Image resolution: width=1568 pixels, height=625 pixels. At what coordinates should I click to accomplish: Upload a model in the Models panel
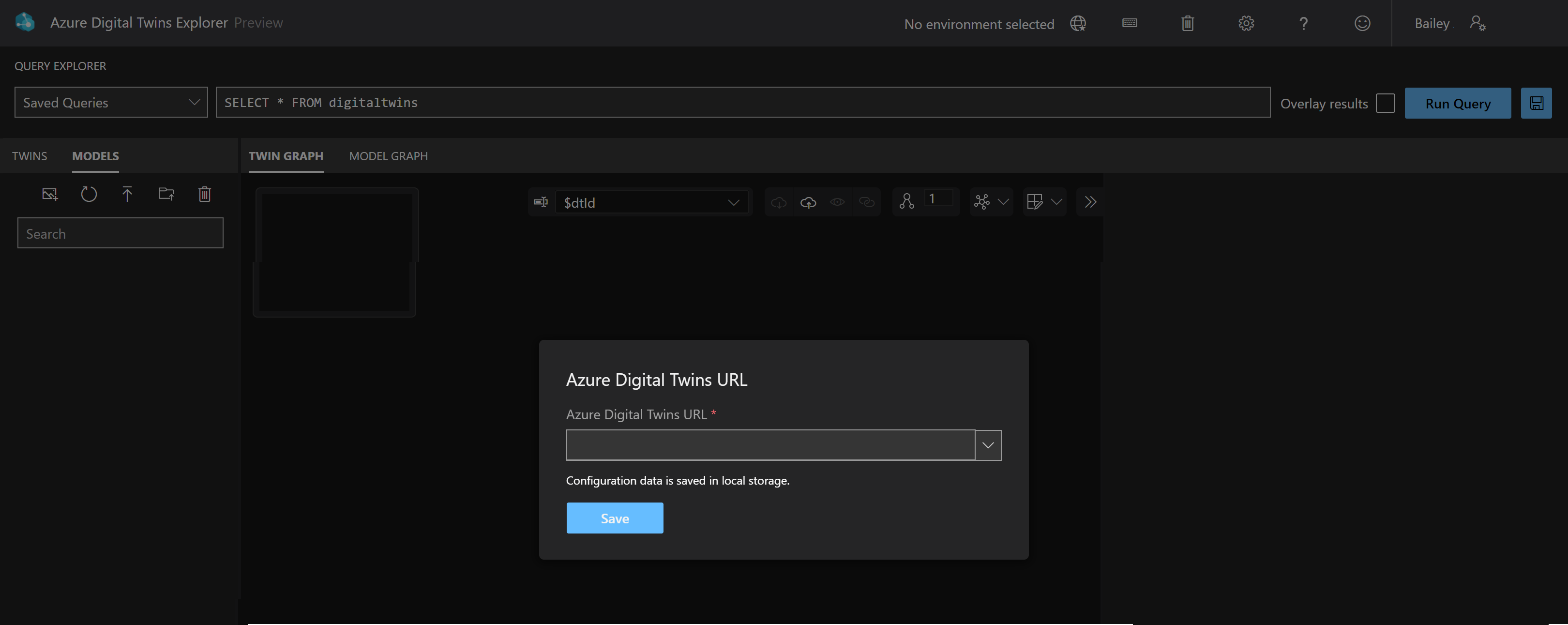point(127,194)
